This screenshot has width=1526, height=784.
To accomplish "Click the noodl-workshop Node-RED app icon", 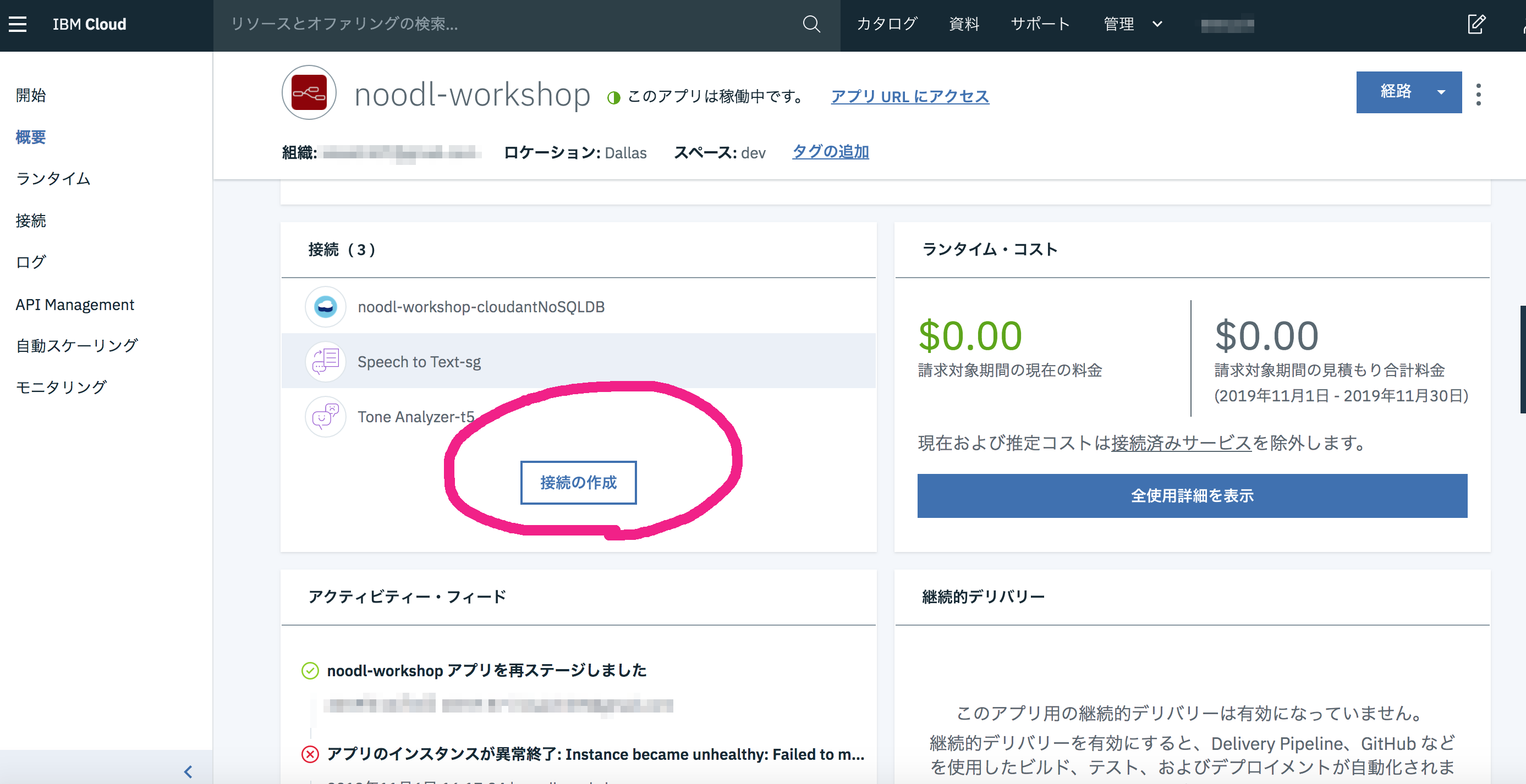I will [309, 92].
